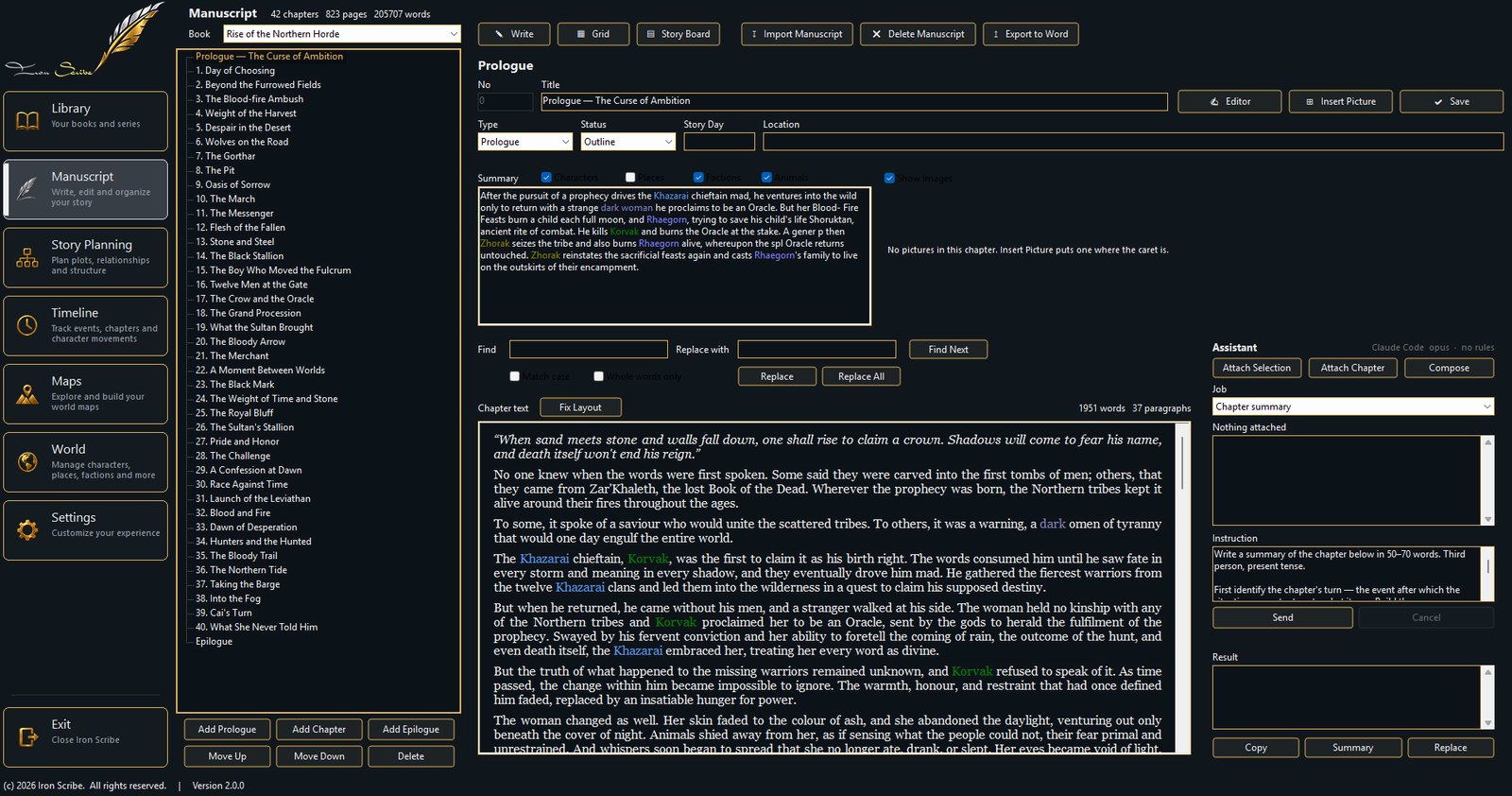Screen dimensions: 1512x796
Task: Click the Find Next button
Action: click(948, 349)
